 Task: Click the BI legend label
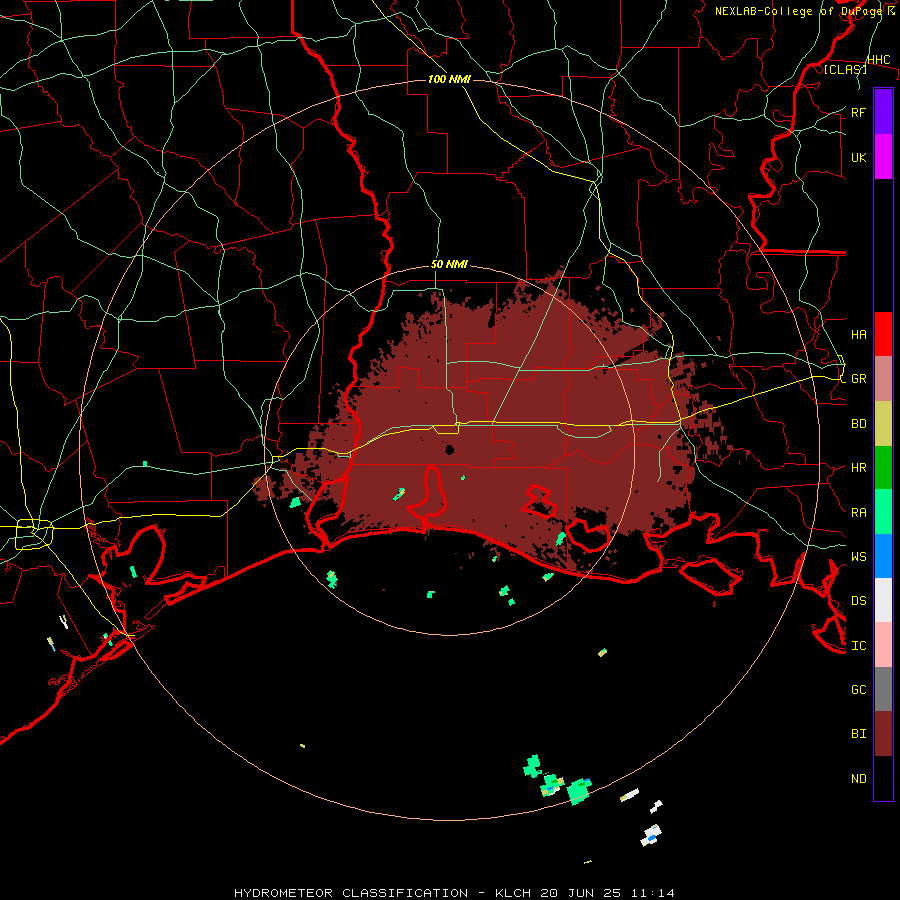tap(859, 734)
